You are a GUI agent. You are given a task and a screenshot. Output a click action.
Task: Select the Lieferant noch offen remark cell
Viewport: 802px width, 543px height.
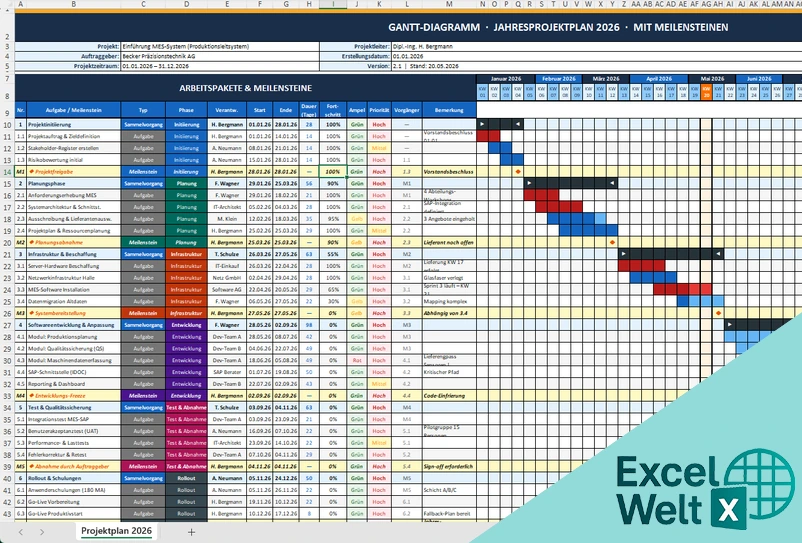click(449, 242)
